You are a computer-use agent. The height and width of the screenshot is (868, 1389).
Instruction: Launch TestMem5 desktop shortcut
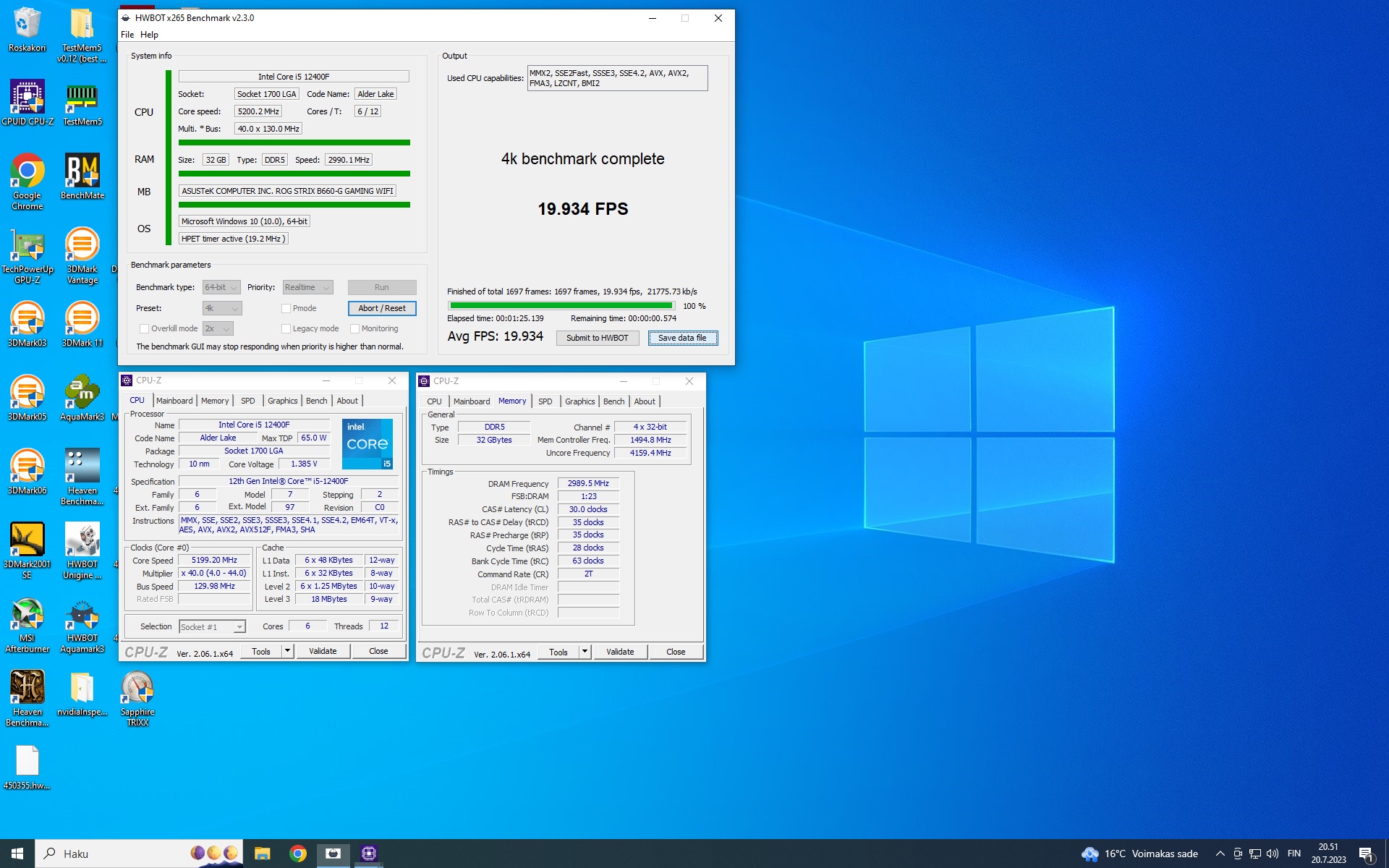82,103
